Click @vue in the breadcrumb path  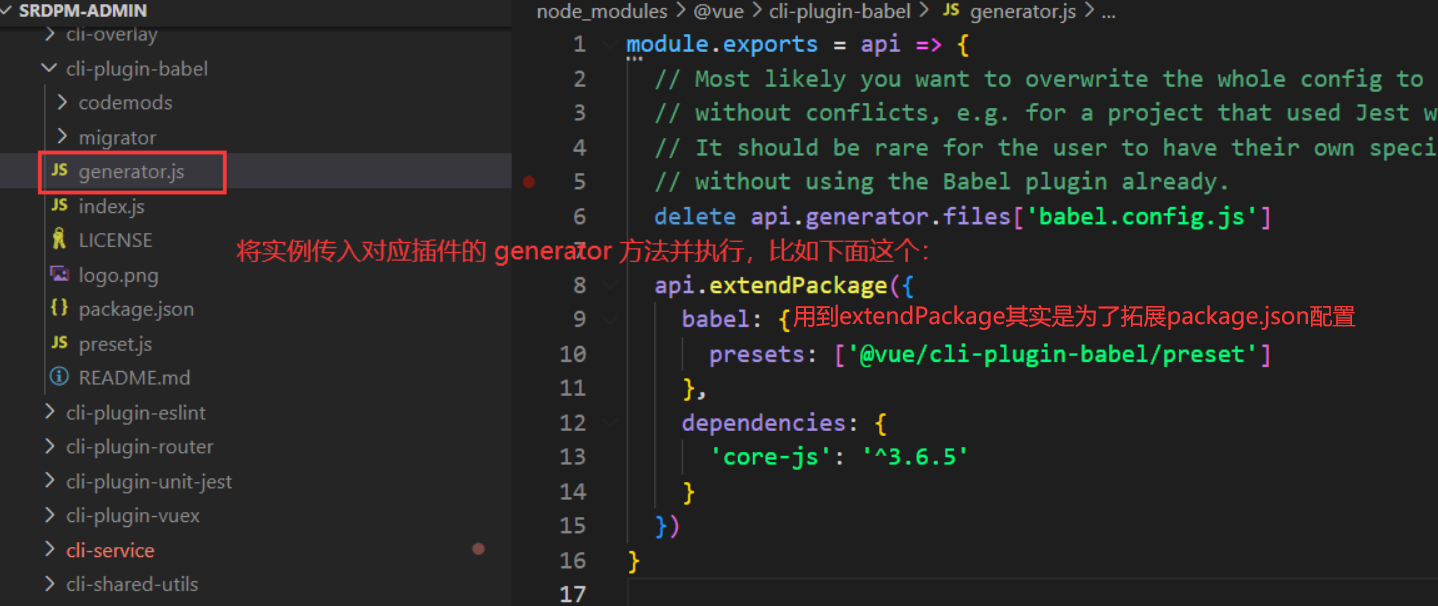click(720, 12)
